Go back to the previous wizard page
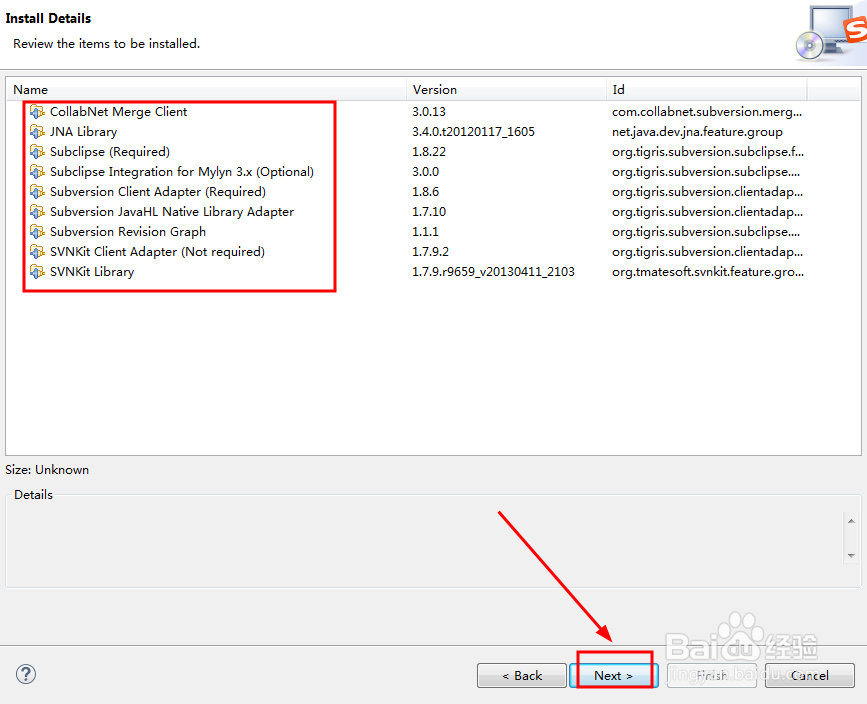Screen dimensions: 867x704 click(x=521, y=675)
